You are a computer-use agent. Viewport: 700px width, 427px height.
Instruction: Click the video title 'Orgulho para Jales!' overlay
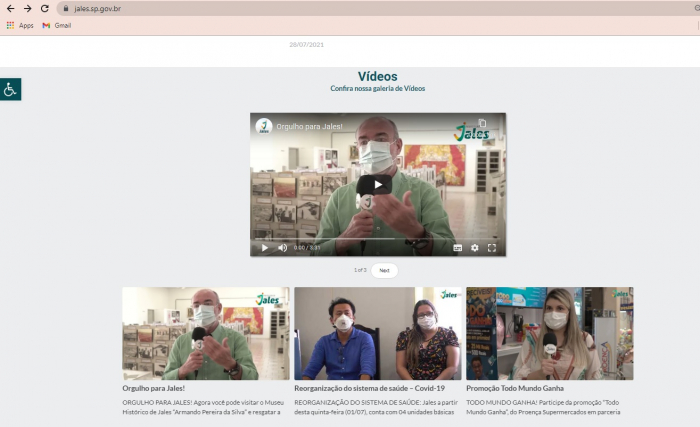pos(309,127)
